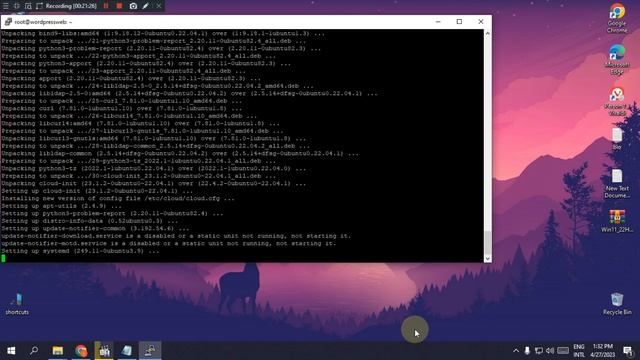Click 'update-notifier-download.service' message line
Image resolution: width=640 pixels, height=360 pixels.
pyautogui.click(x=176, y=236)
